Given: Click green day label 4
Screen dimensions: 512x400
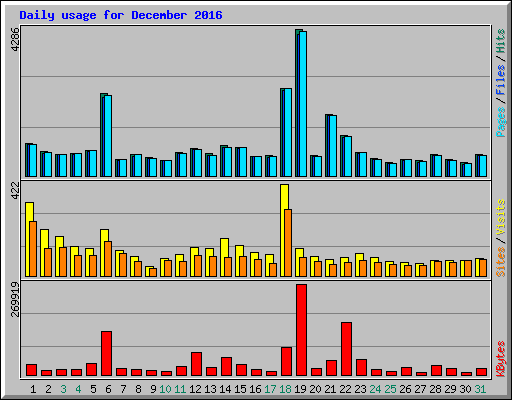Looking at the screenshot, I should coord(78,389).
